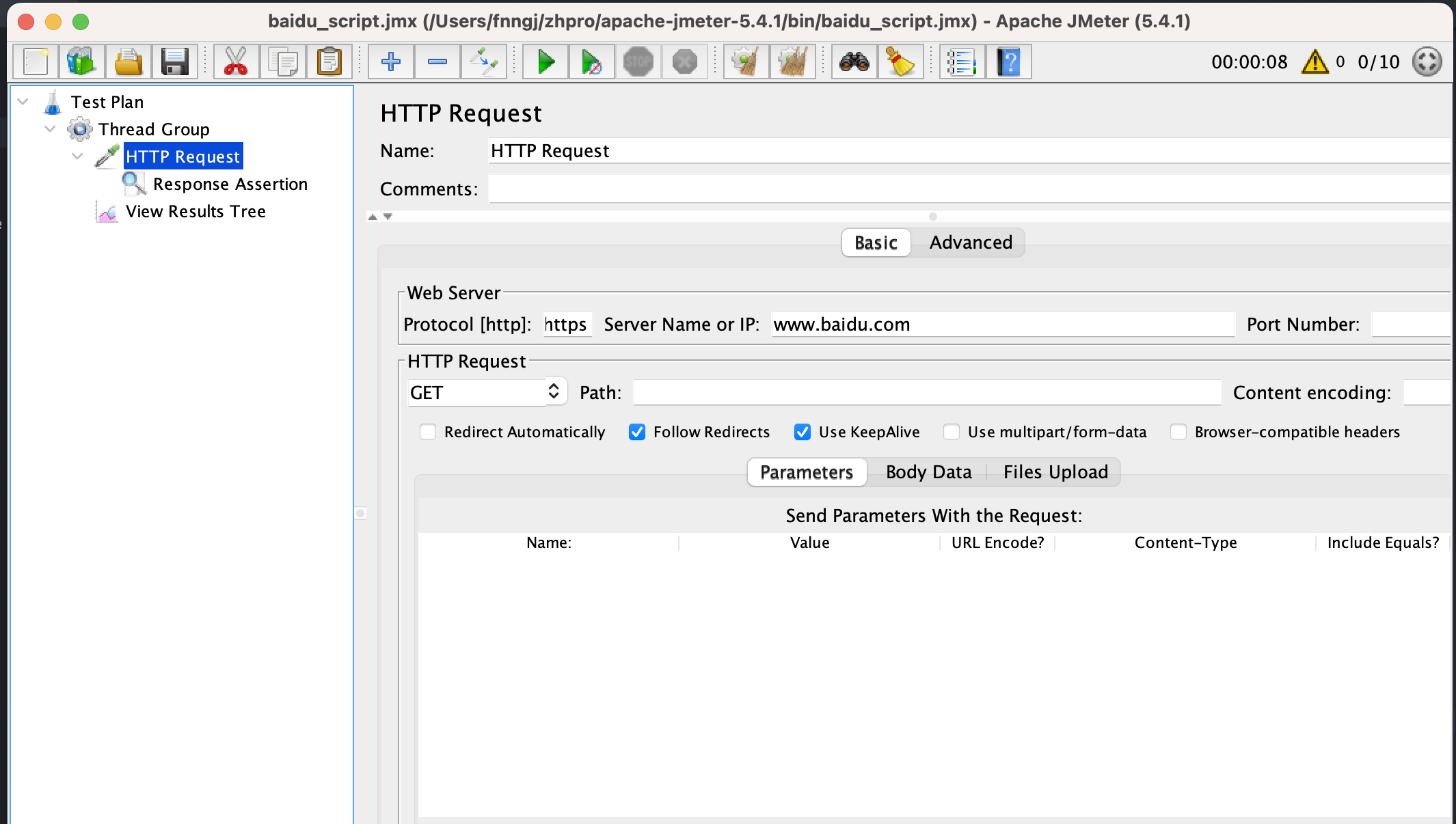Click the up arrow collapse pane control
Viewport: 1456px width, 824px height.
pos(373,217)
